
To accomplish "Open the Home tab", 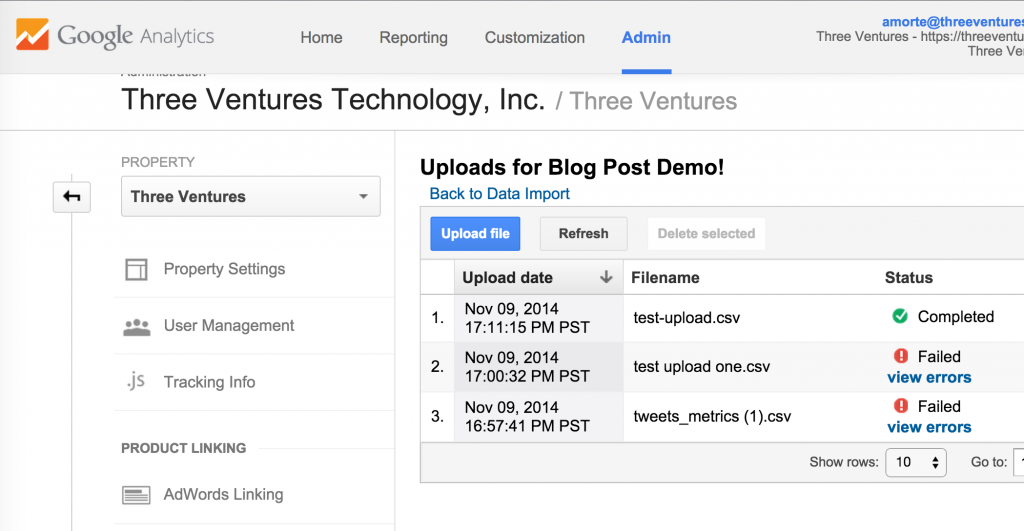I will pyautogui.click(x=321, y=38).
